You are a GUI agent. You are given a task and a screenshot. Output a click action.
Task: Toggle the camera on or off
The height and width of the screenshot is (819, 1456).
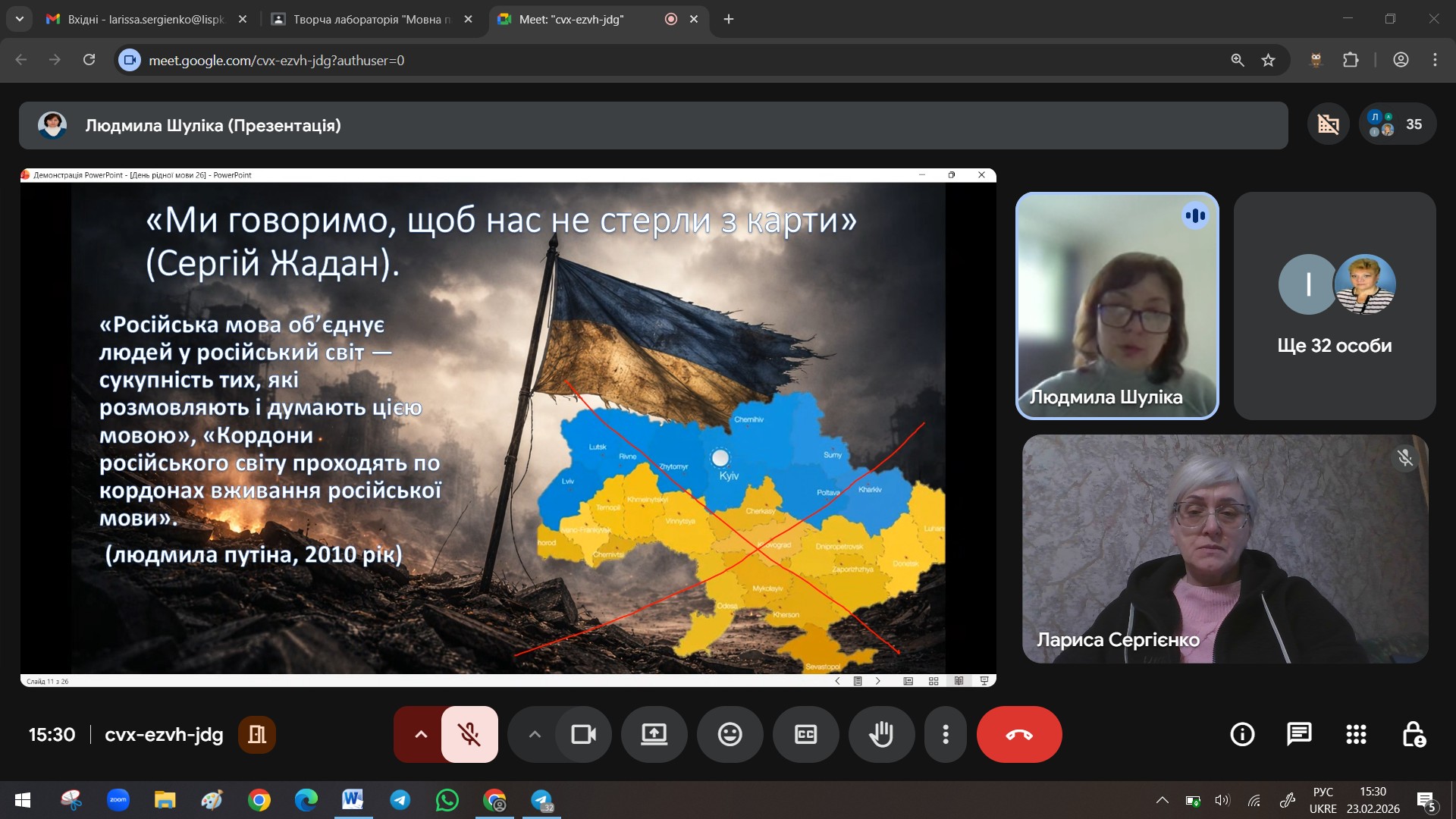(x=583, y=734)
